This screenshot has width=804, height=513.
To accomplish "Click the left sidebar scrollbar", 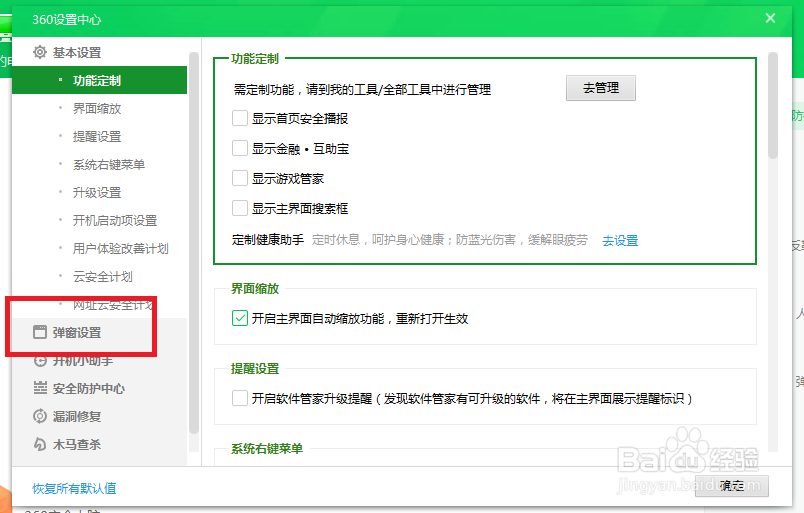I will pyautogui.click(x=194, y=243).
